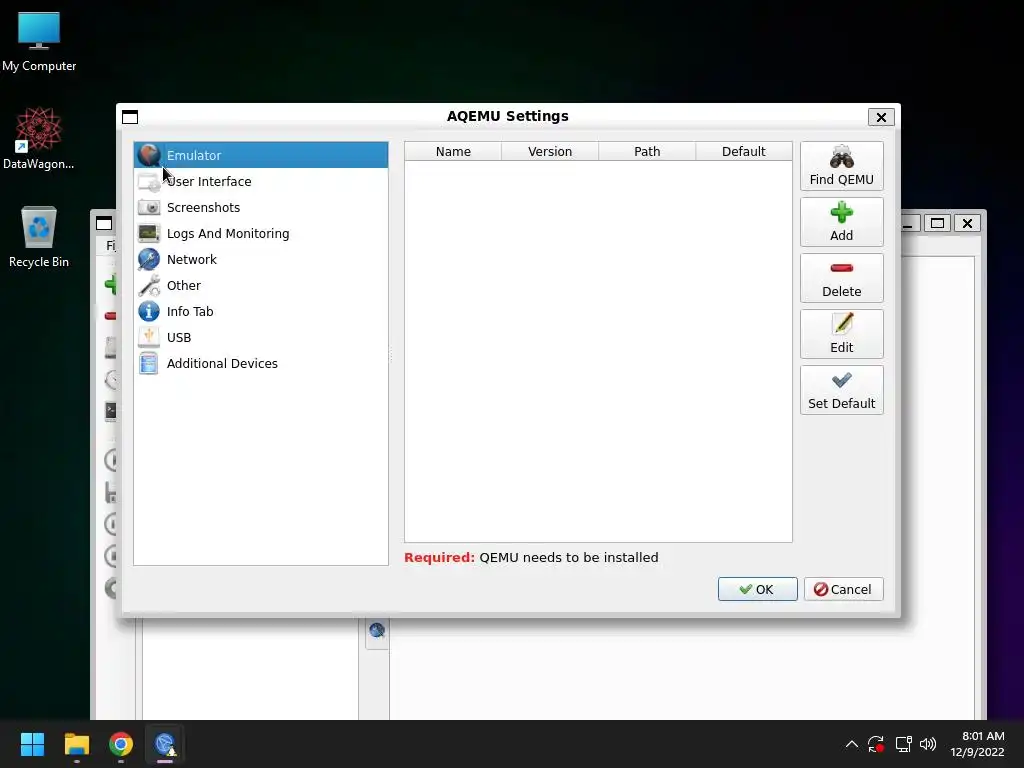
Task: Cancel the AQEMU Settings dialog
Action: coord(844,589)
